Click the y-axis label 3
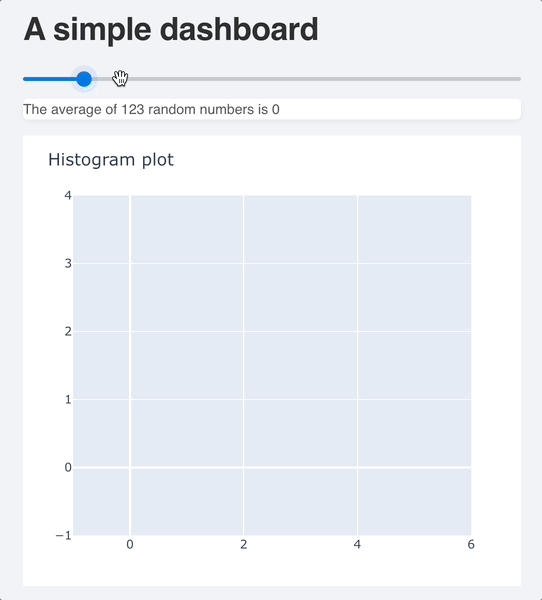Screen dimensions: 542x600 pos(68,264)
